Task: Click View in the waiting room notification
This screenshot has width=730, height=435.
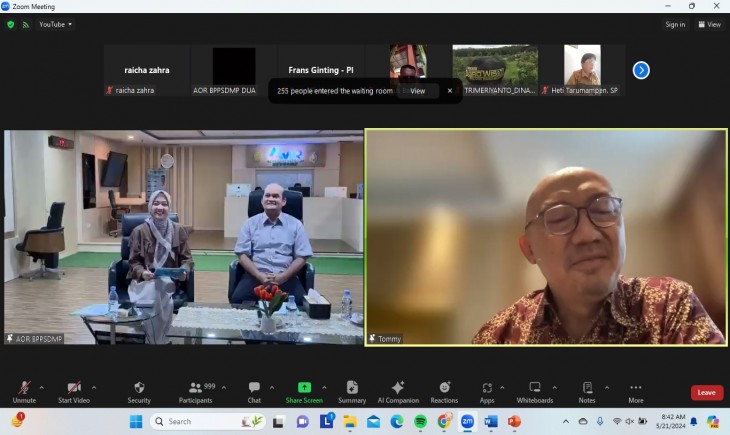Action: tap(418, 91)
